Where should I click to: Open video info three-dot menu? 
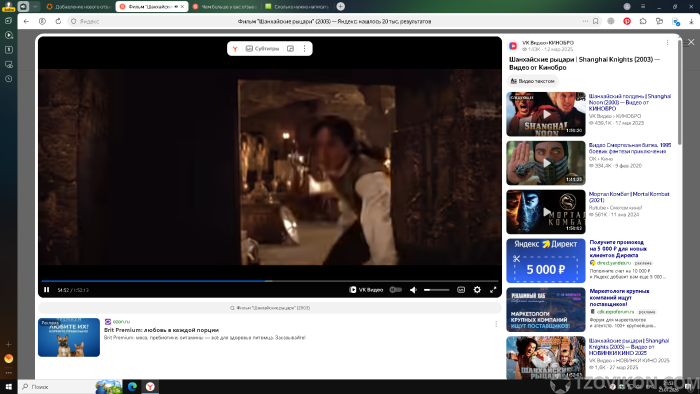pos(667,43)
